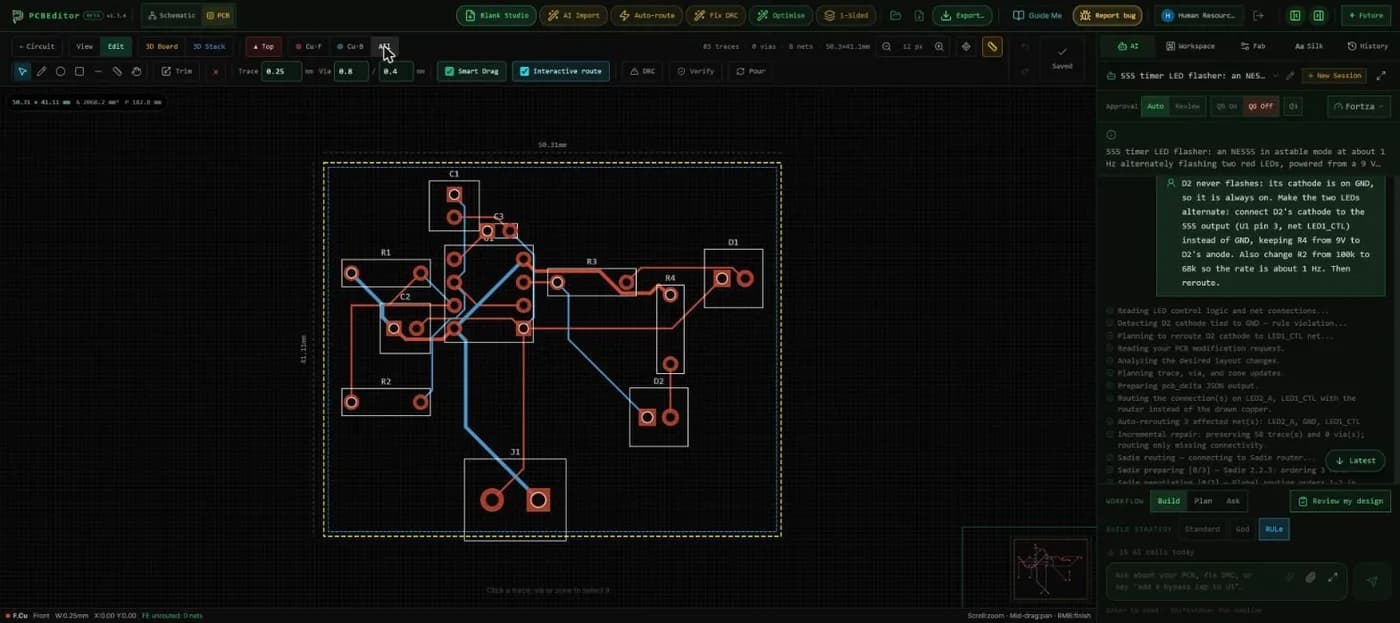
Task: Click the fit-to-view crosshair icon
Action: coord(965,46)
